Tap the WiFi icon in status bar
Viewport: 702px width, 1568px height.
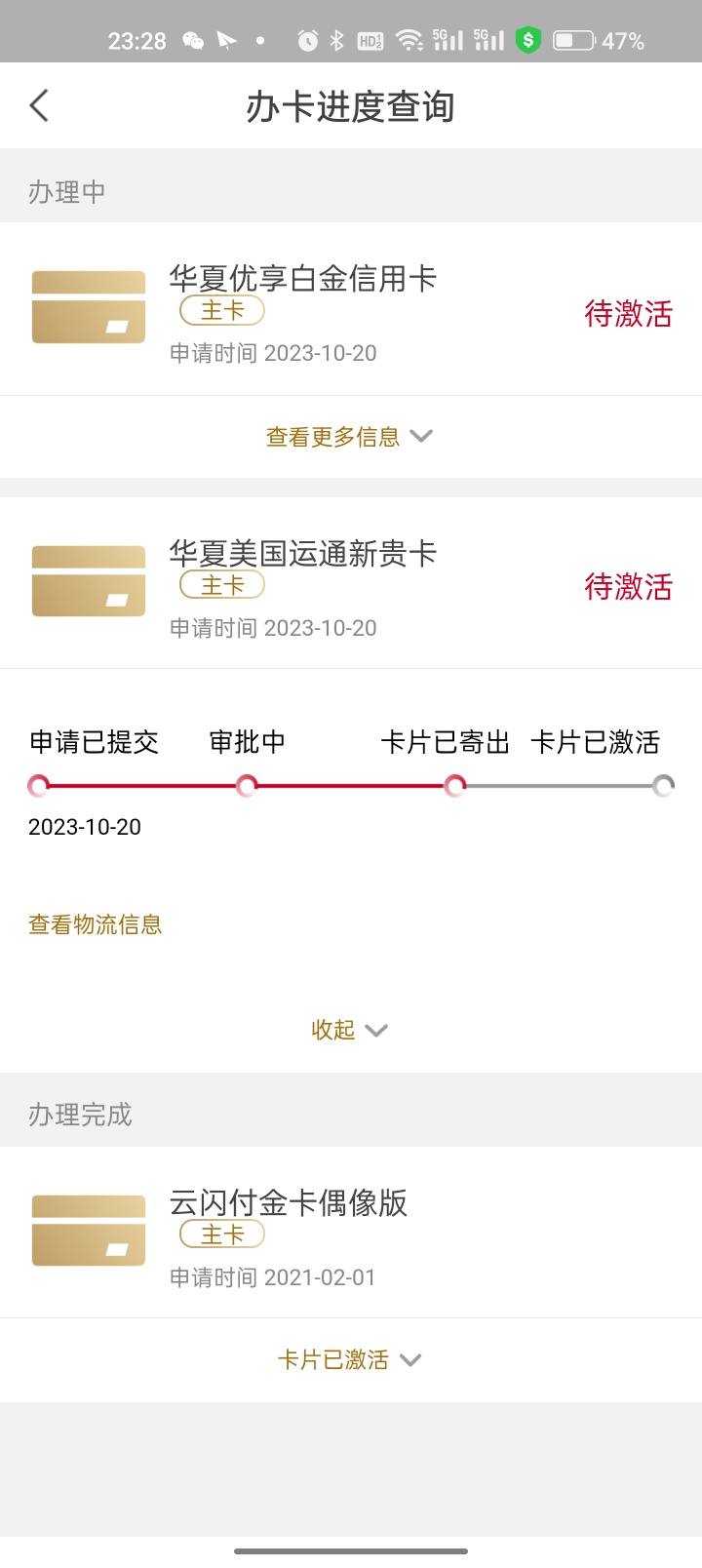(409, 40)
